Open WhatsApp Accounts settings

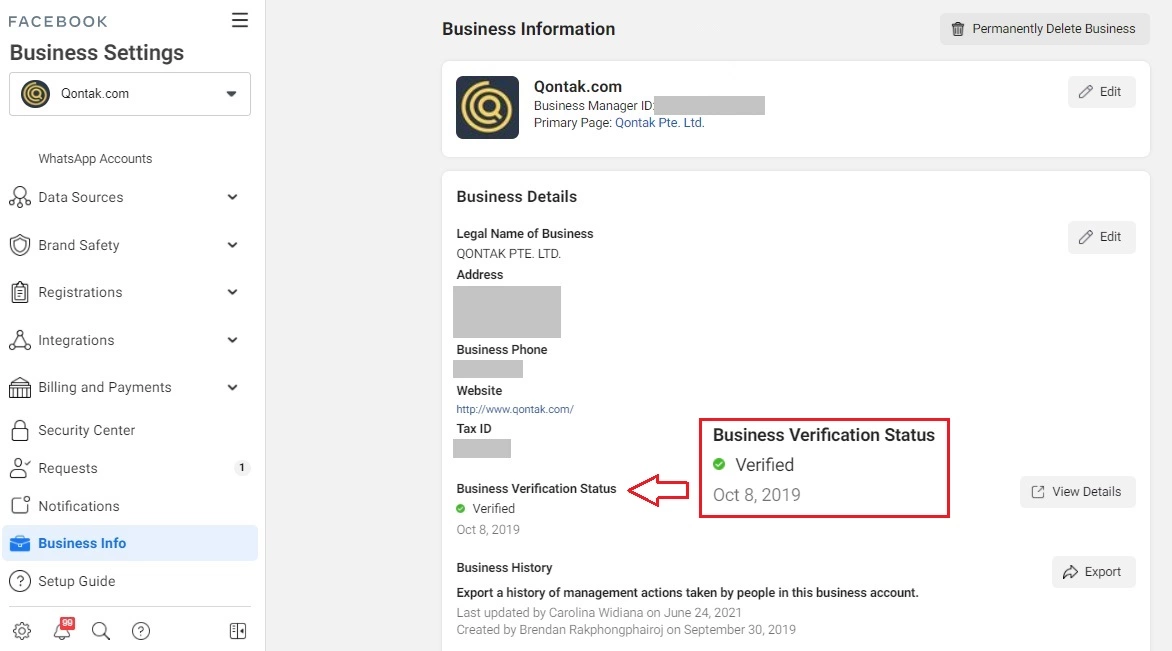tap(95, 158)
